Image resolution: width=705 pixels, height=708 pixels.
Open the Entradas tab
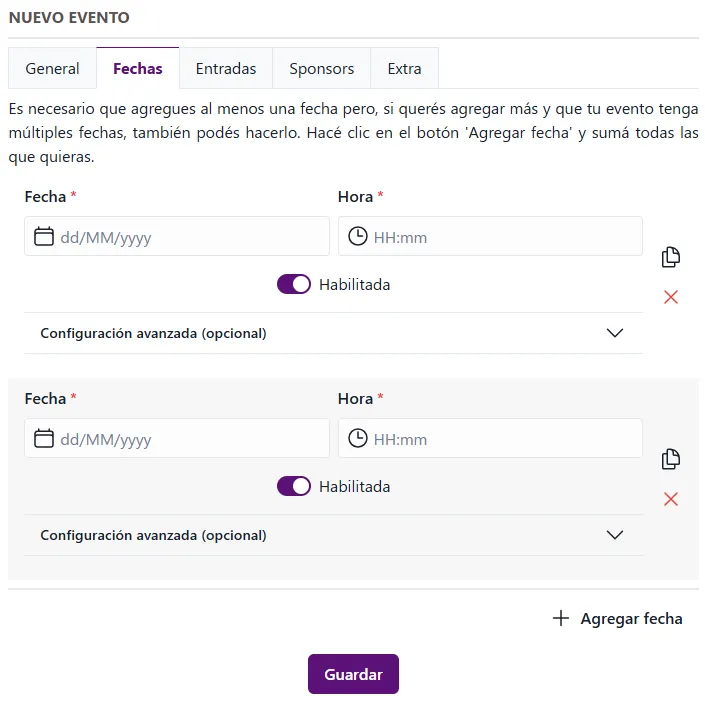click(226, 68)
